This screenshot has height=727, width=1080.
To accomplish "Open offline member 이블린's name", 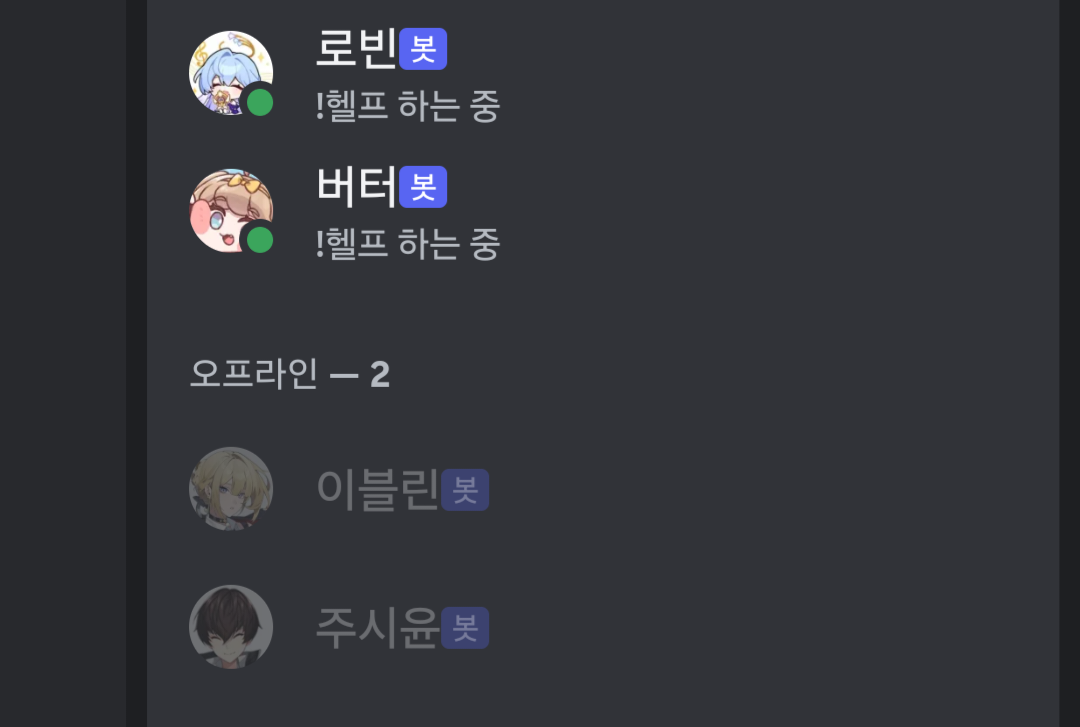I will 377,490.
